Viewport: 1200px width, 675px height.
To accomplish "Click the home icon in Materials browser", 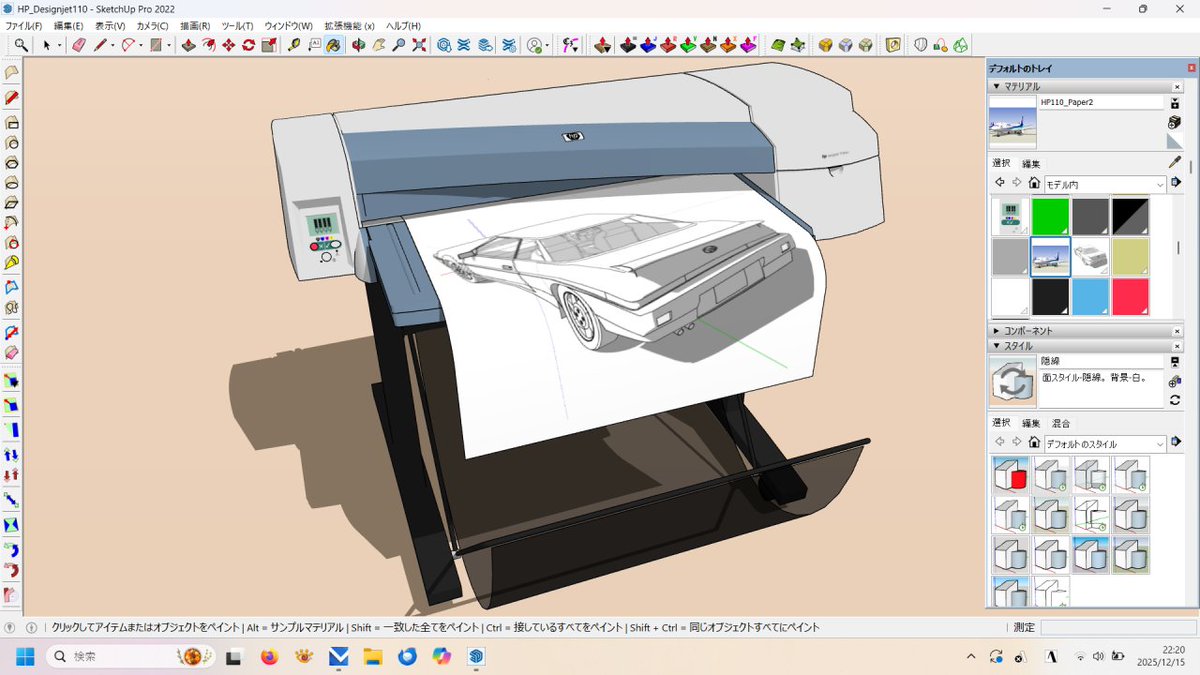I will click(x=1033, y=184).
